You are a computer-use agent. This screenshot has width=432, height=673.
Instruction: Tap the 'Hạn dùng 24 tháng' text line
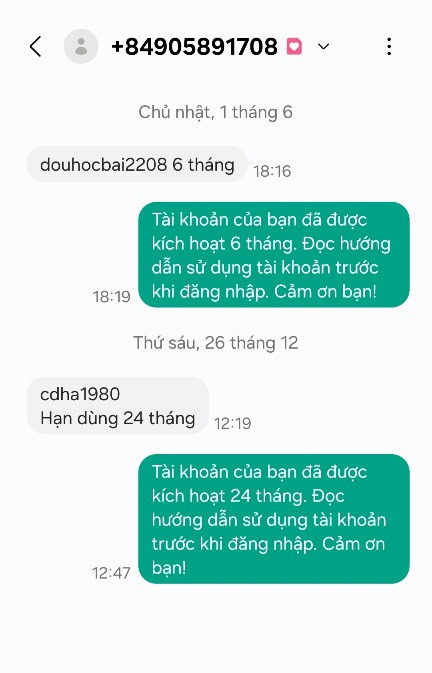(118, 418)
